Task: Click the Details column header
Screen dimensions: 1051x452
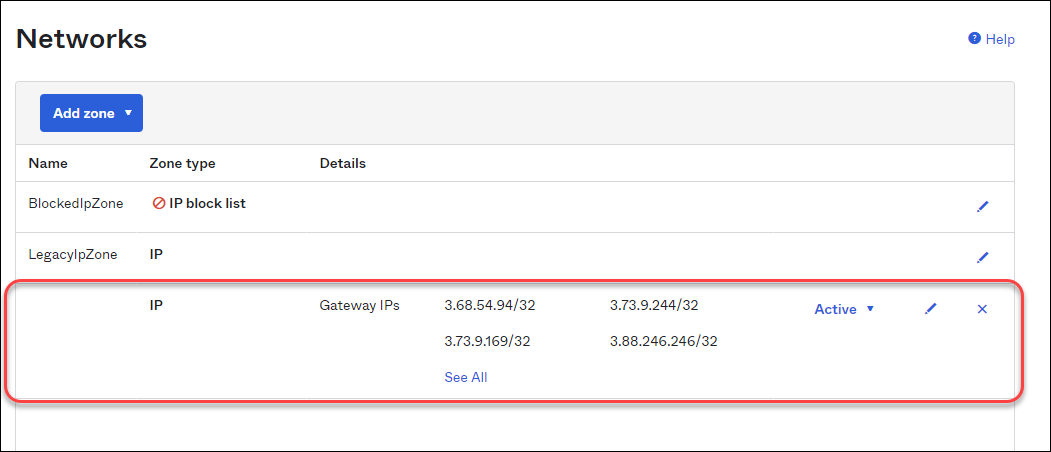Action: pos(343,163)
